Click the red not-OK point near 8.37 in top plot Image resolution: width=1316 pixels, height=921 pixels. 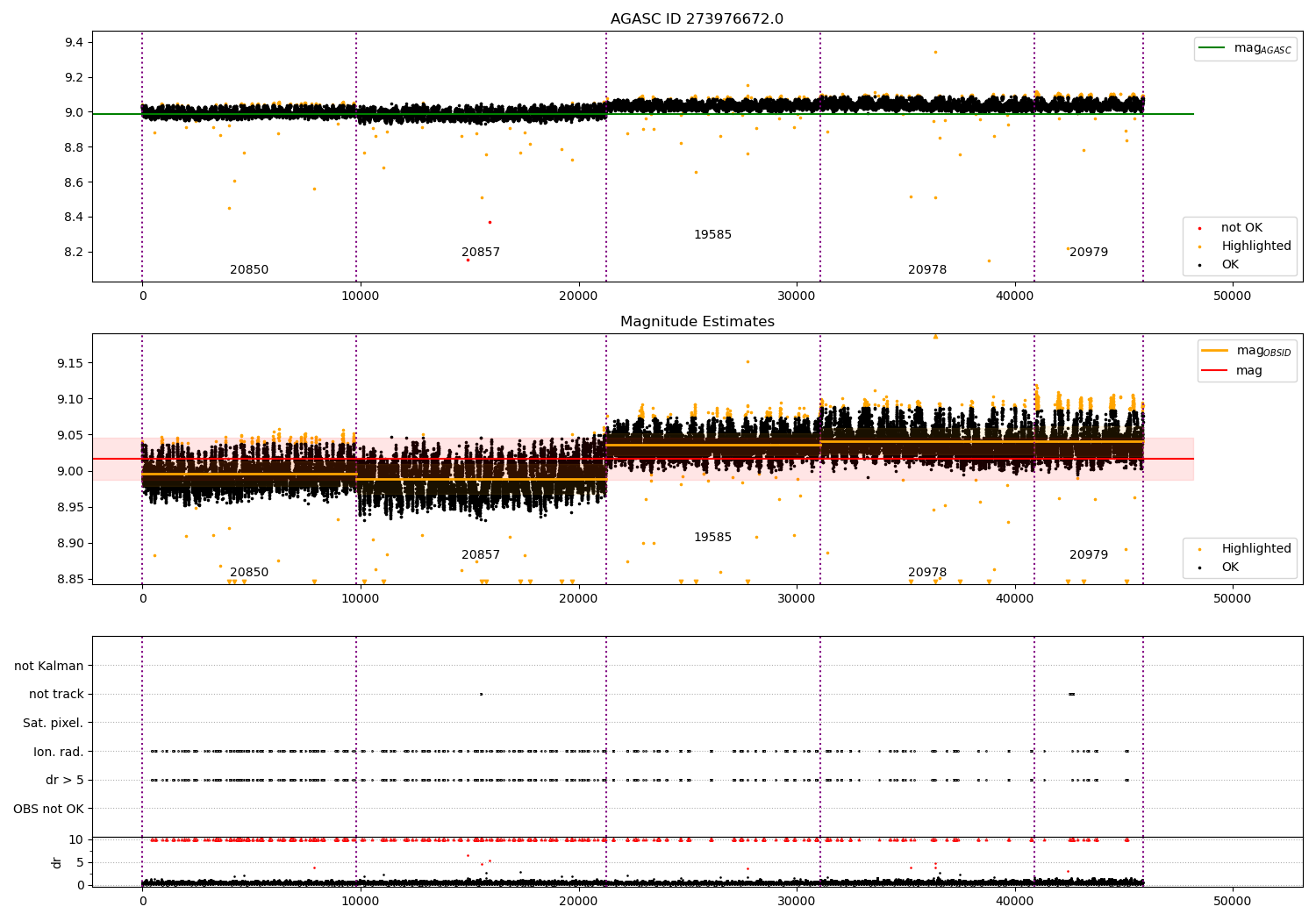(x=490, y=222)
